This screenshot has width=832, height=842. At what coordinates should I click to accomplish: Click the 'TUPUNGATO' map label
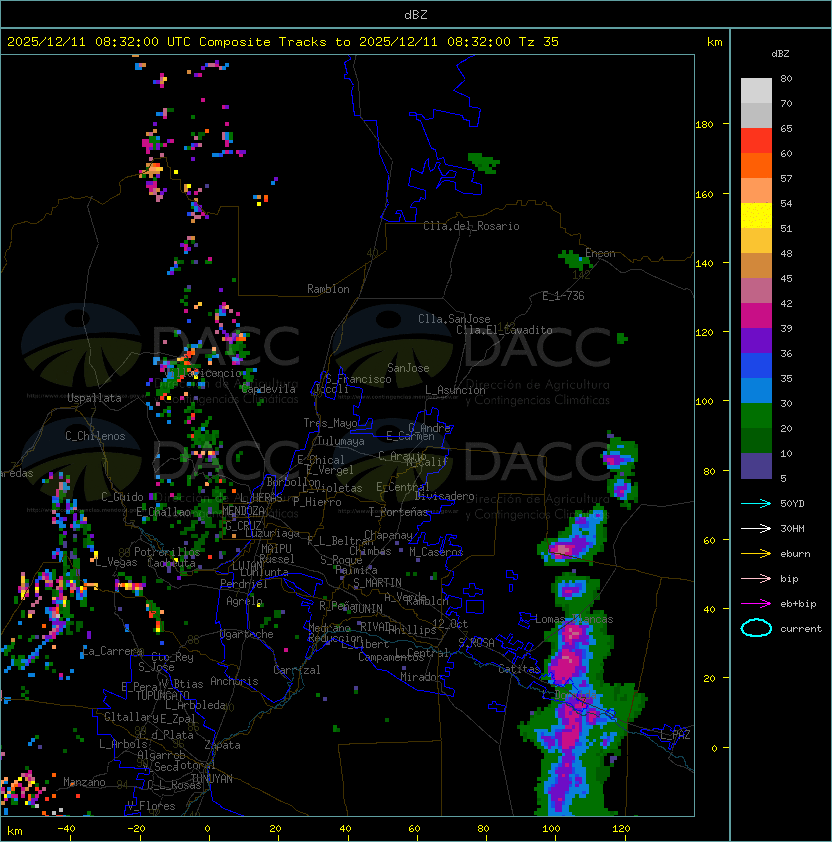(162, 695)
